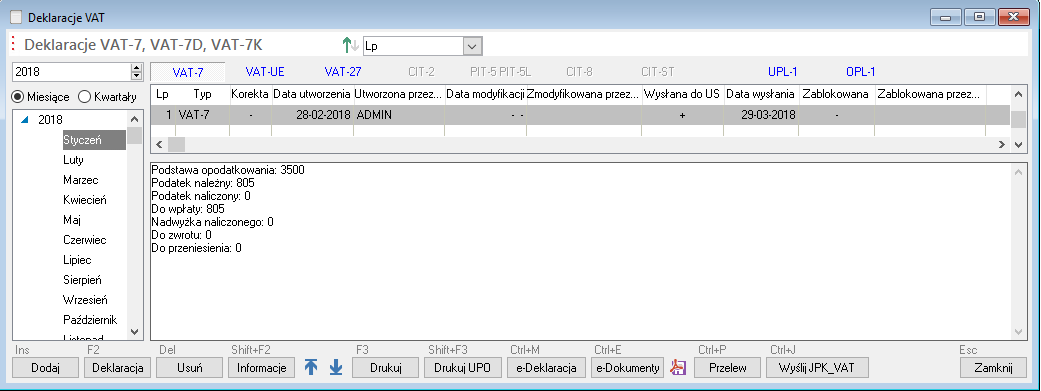Increase the year with spinner up arrow

(137, 68)
